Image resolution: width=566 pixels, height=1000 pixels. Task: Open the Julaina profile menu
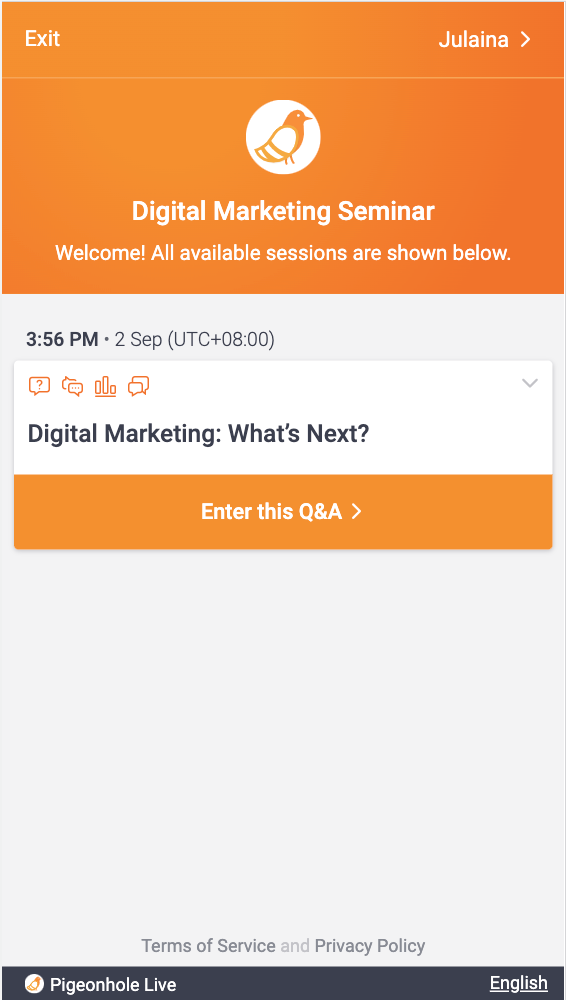point(485,40)
